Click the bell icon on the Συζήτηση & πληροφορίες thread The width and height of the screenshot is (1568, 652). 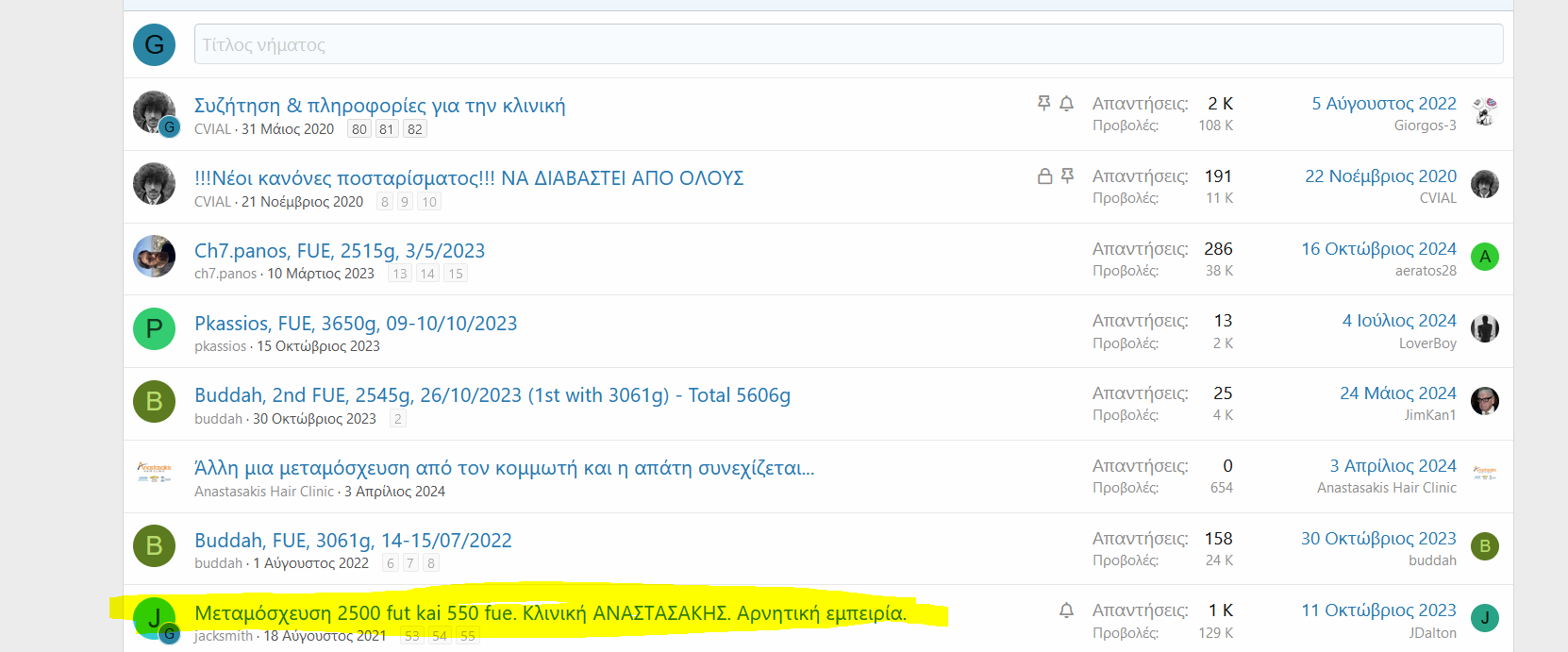coord(1066,104)
